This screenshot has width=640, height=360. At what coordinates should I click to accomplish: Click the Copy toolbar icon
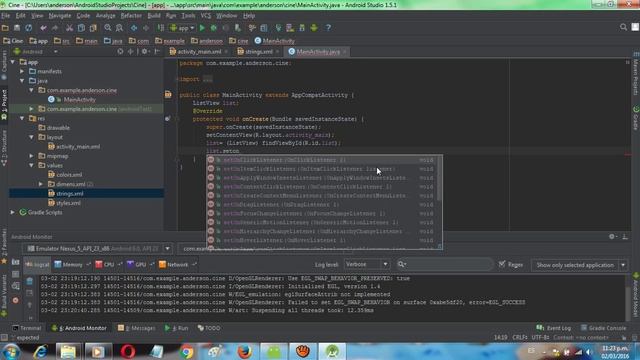coord(81,28)
